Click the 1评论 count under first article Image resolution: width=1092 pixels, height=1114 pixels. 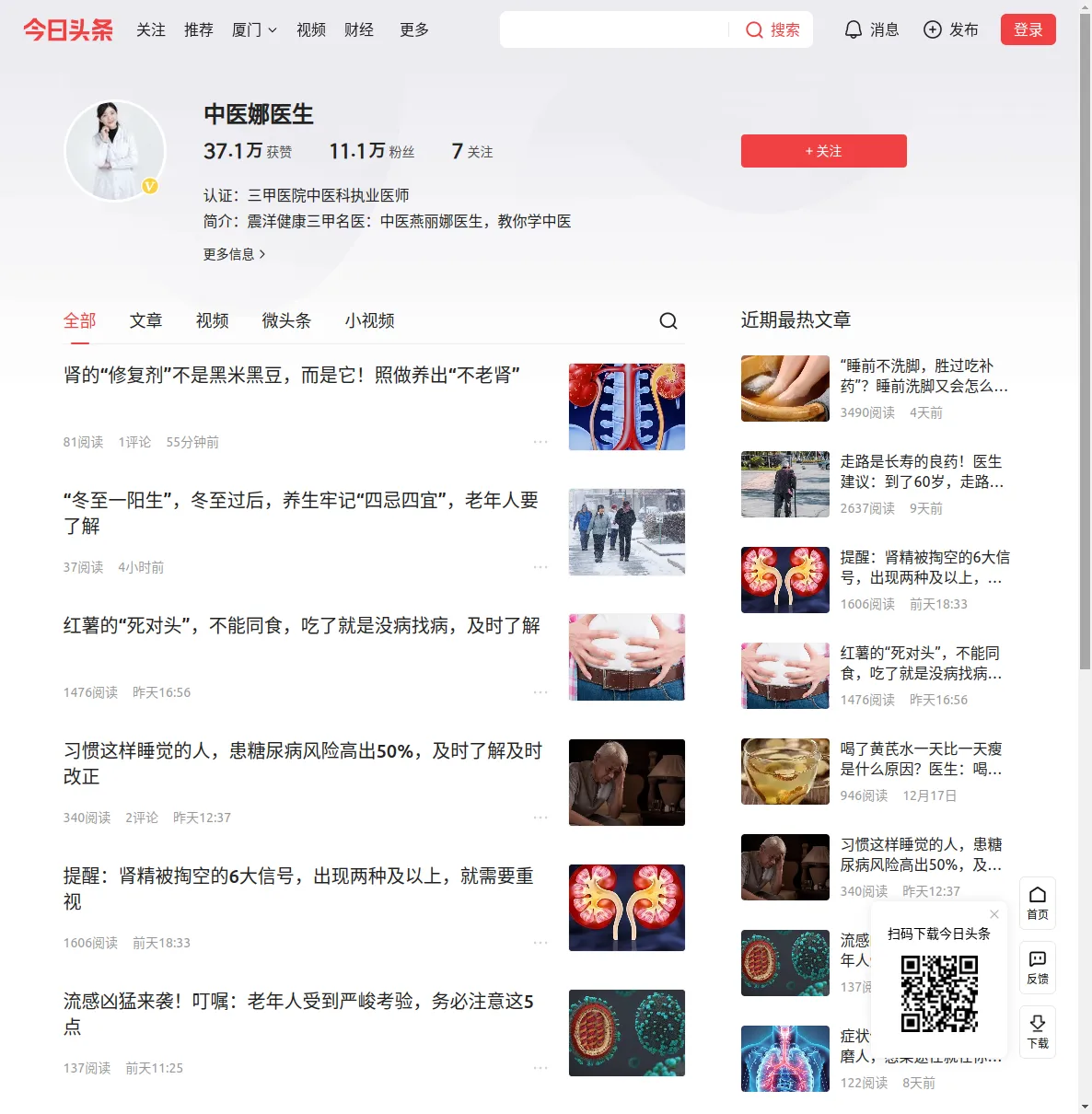click(x=134, y=442)
